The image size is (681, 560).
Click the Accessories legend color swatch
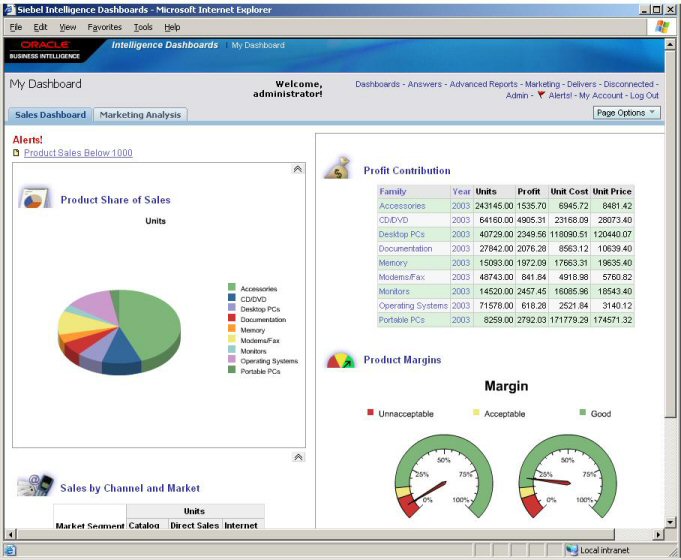232,287
